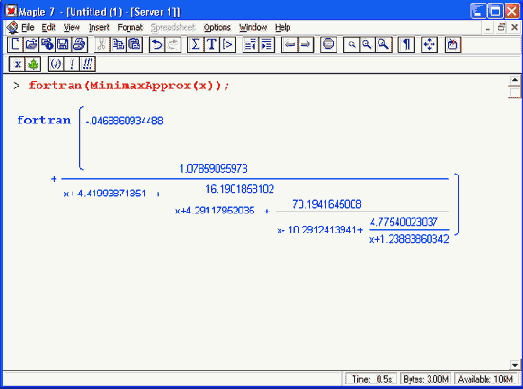Screen dimensions: 523x389
Task: Print the worksheet using printer icon
Action: (x=79, y=44)
